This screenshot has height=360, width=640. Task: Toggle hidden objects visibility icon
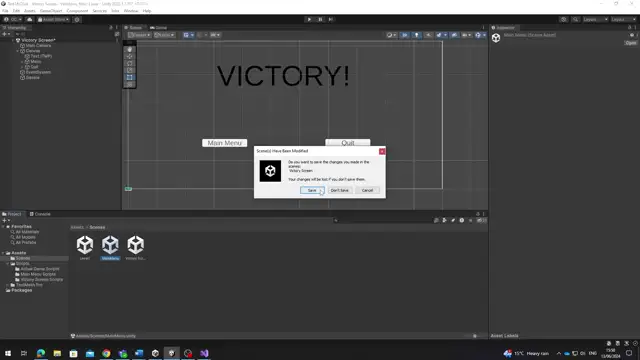tap(454, 35)
